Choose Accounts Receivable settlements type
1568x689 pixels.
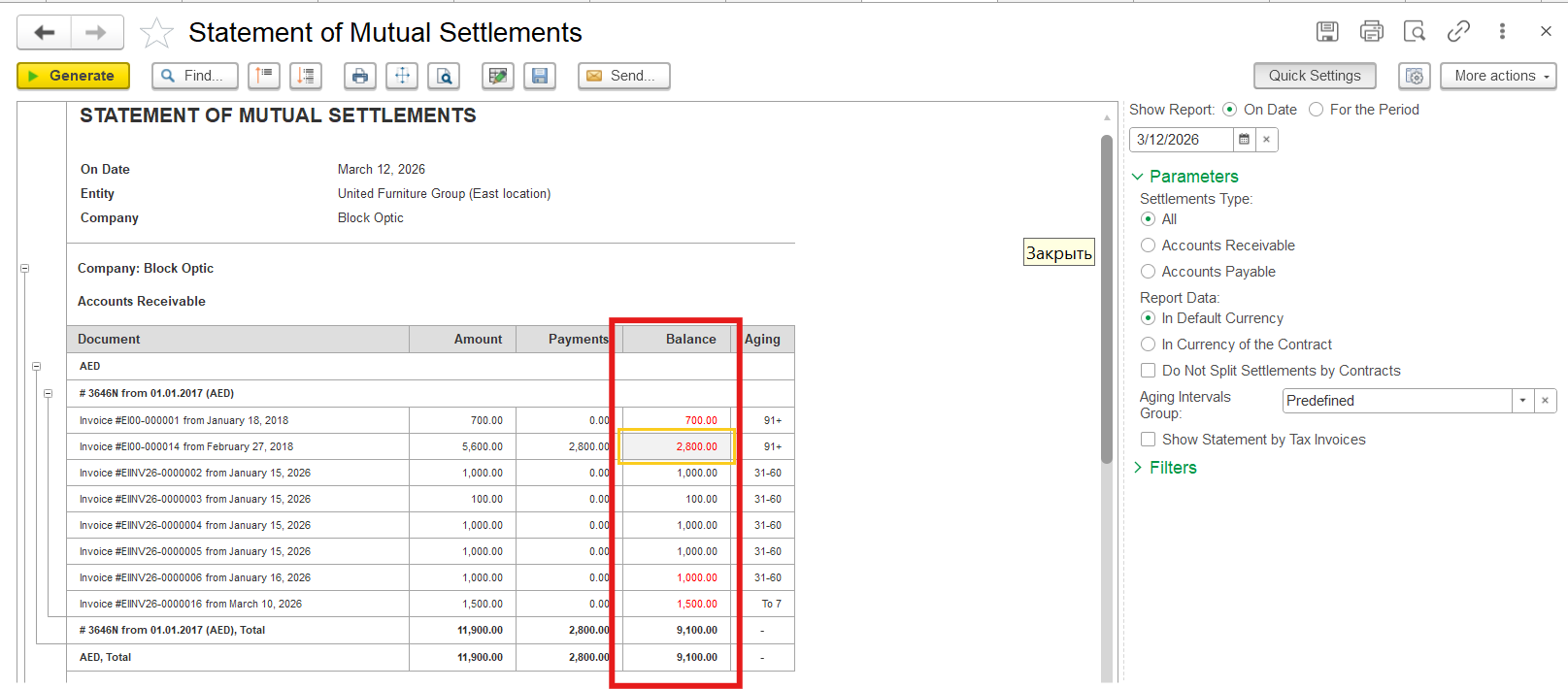[1149, 246]
